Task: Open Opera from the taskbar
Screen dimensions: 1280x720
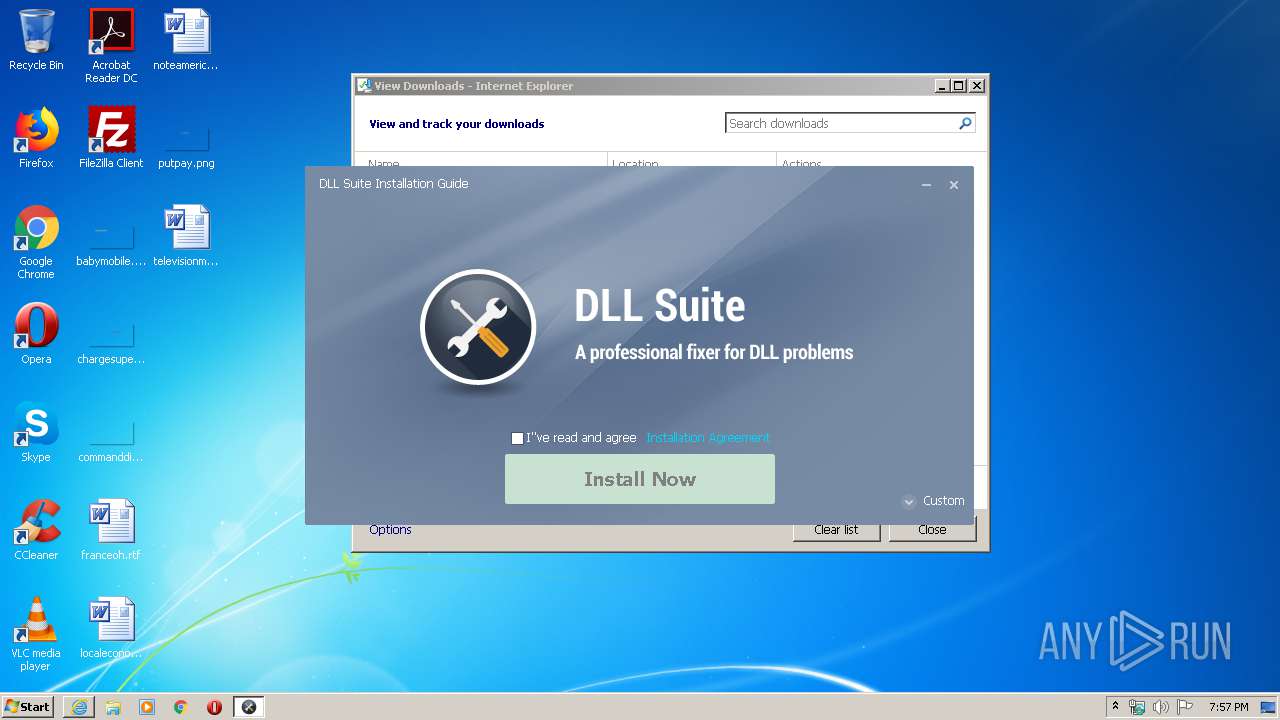Action: 214,707
